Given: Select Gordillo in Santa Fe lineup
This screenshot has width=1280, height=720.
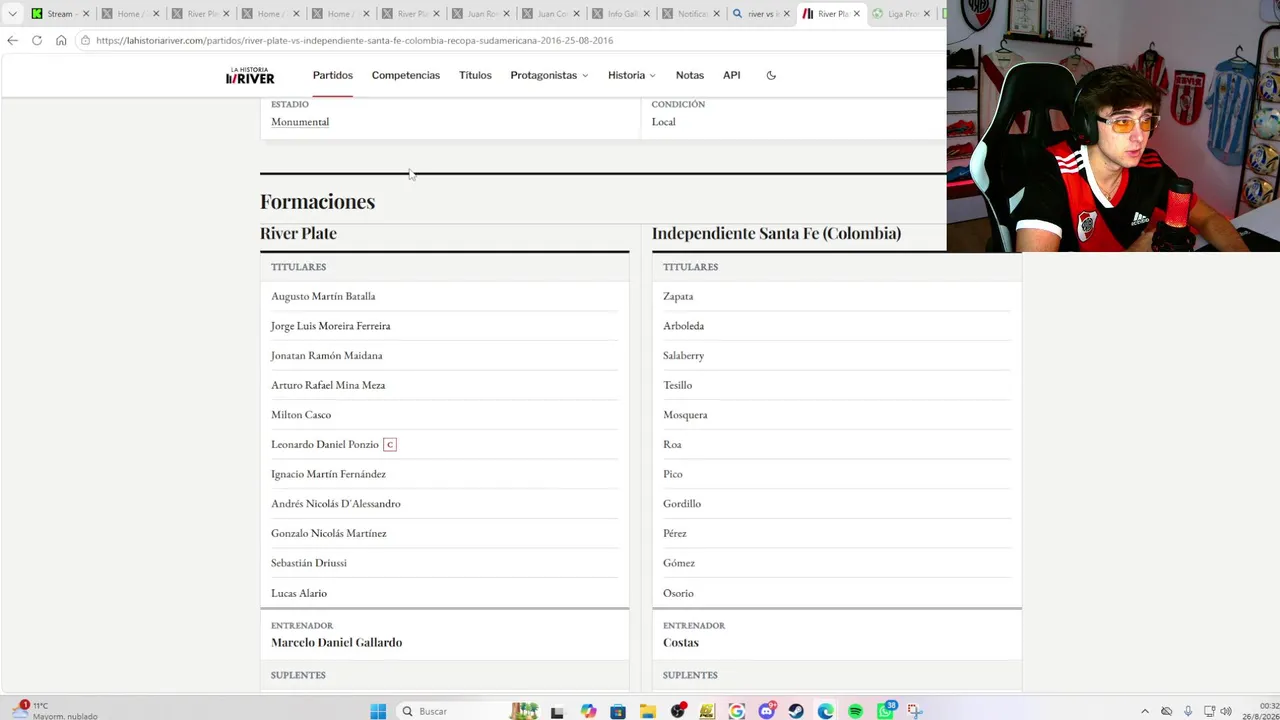Looking at the screenshot, I should point(682,503).
